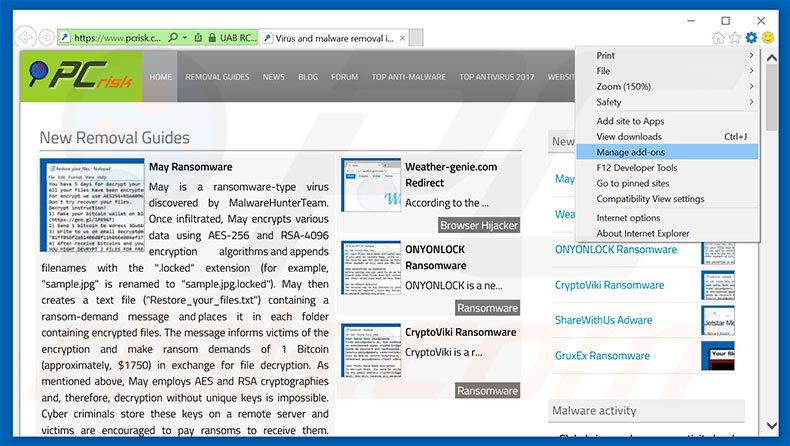
Task: Open sidebar ShareWithUs Adware link
Action: 603,320
